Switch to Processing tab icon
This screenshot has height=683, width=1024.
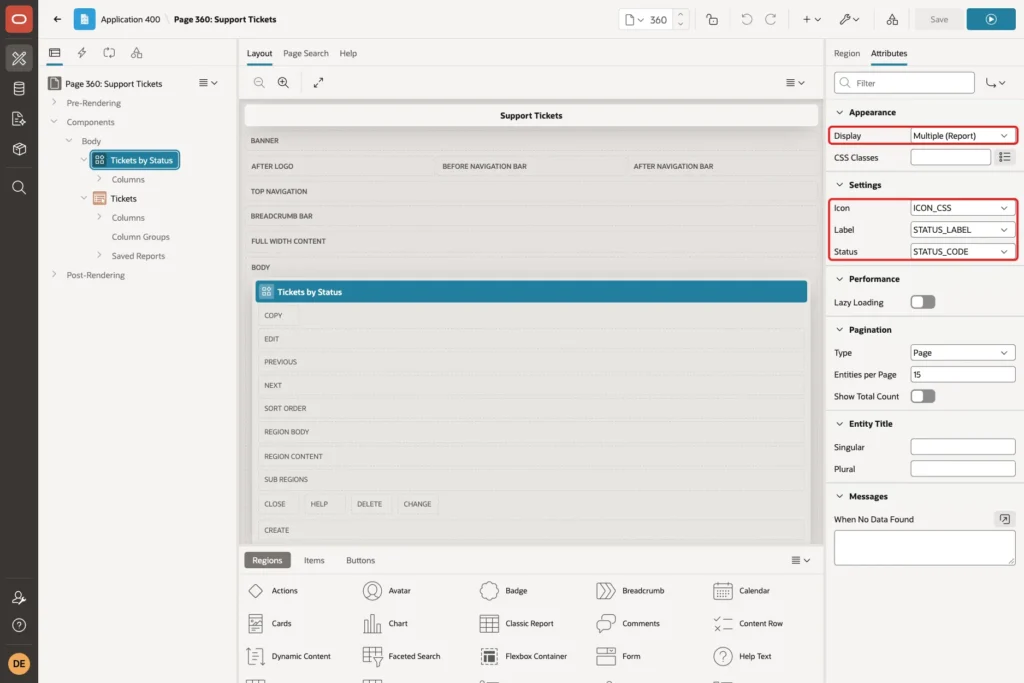point(109,53)
